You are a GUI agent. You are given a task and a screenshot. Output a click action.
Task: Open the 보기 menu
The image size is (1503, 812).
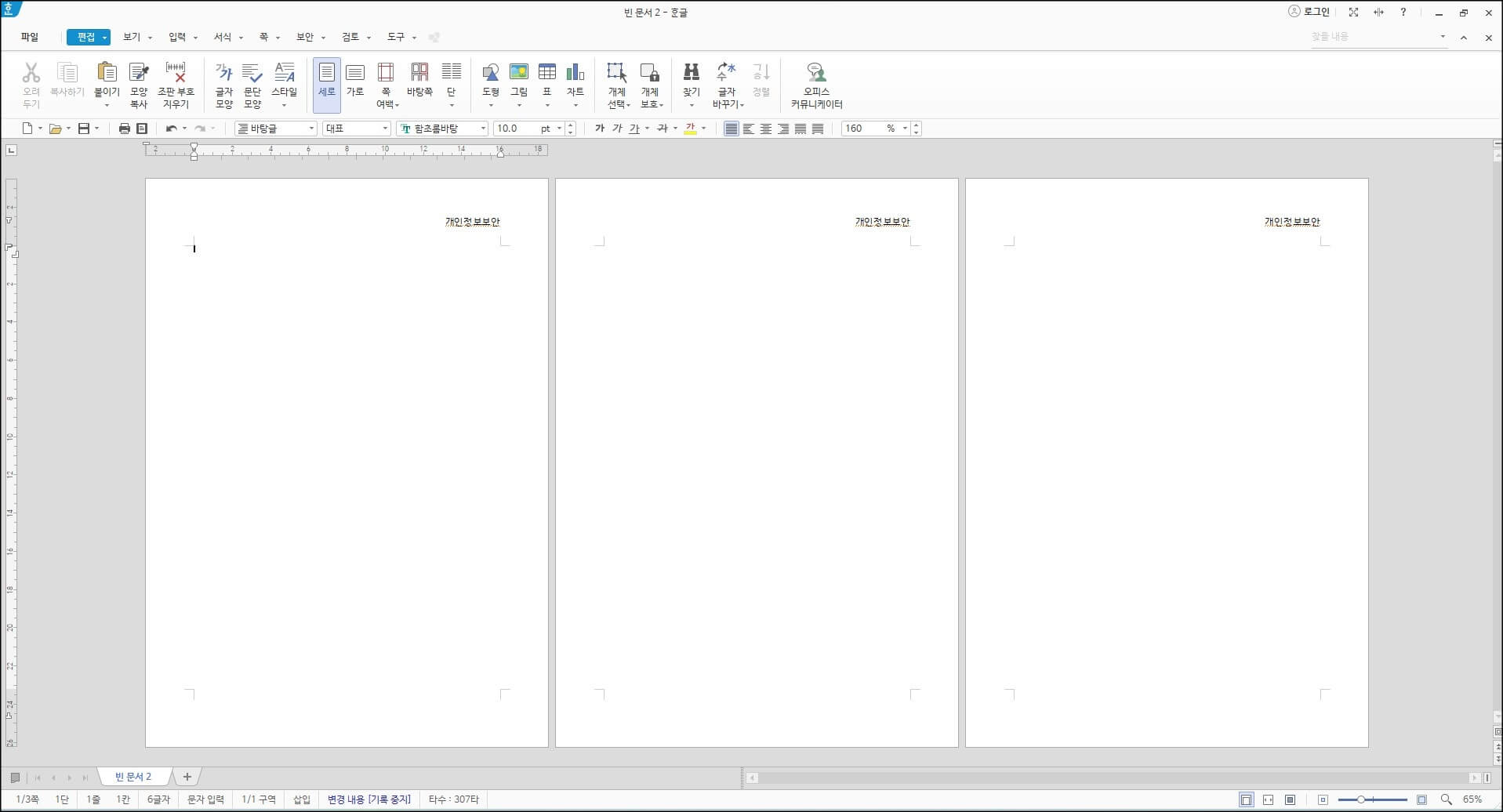(132, 37)
